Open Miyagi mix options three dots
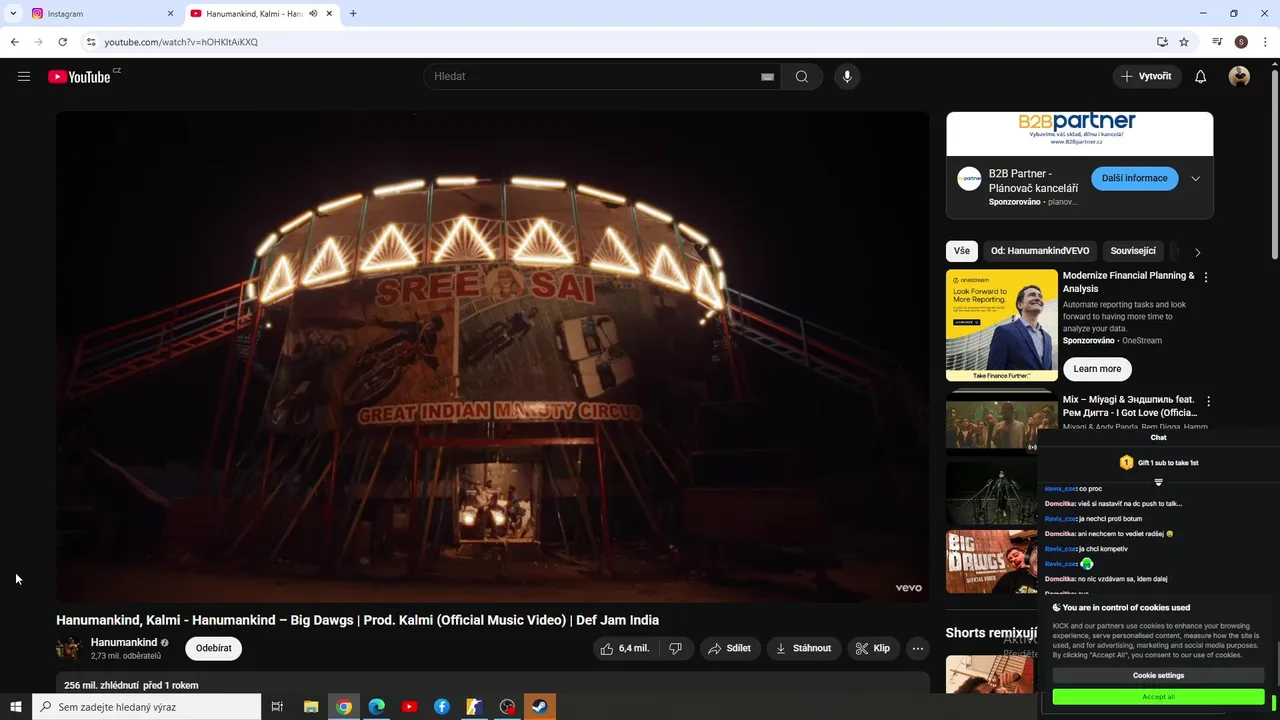The height and width of the screenshot is (720, 1280). (x=1208, y=401)
